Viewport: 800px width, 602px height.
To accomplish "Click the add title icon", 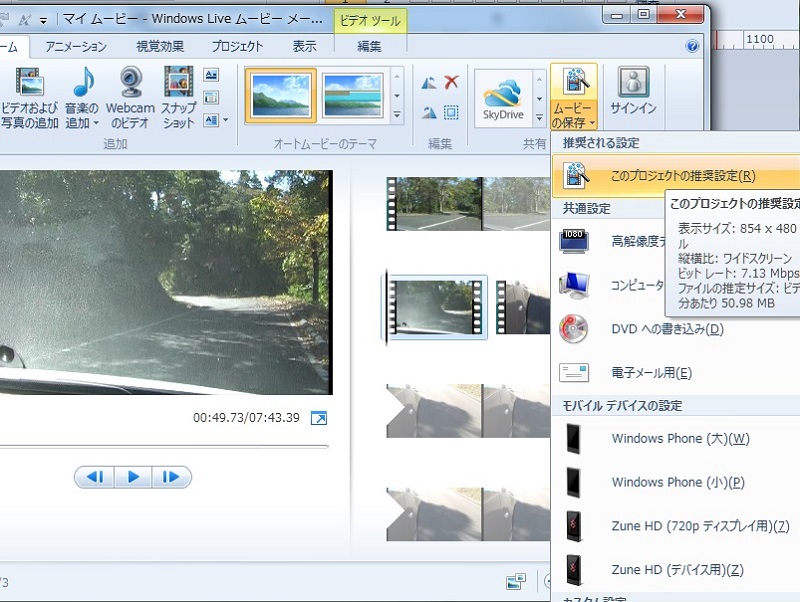I will (x=211, y=75).
